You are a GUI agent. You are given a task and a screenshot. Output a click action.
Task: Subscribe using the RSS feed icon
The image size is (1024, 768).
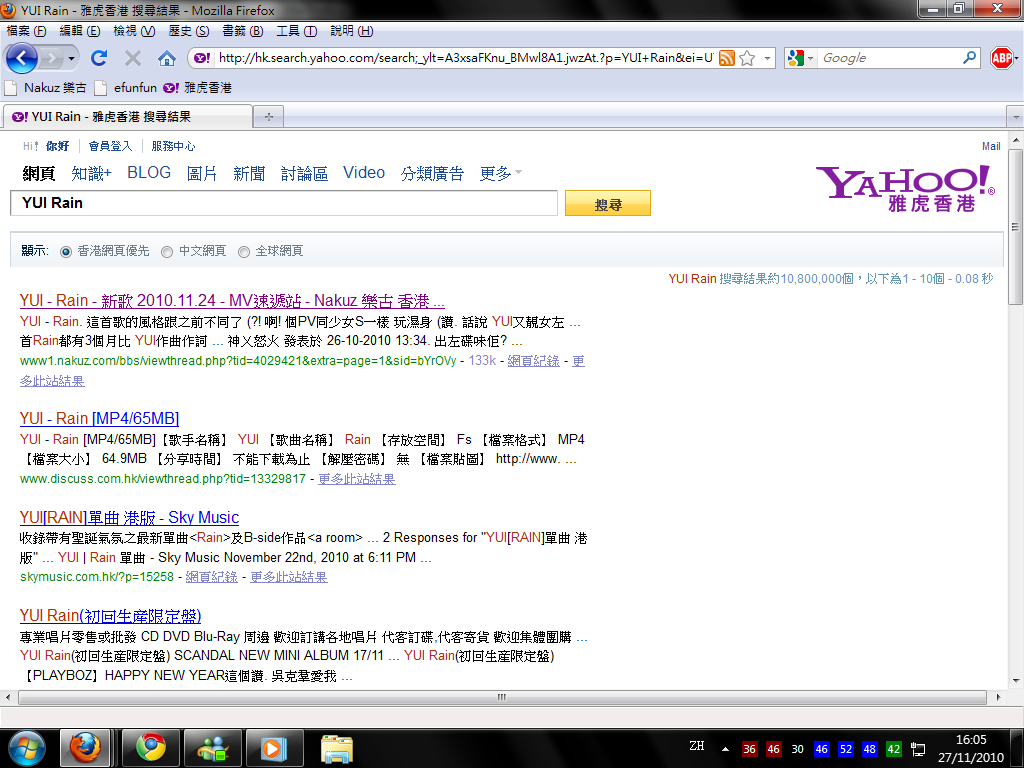click(727, 58)
